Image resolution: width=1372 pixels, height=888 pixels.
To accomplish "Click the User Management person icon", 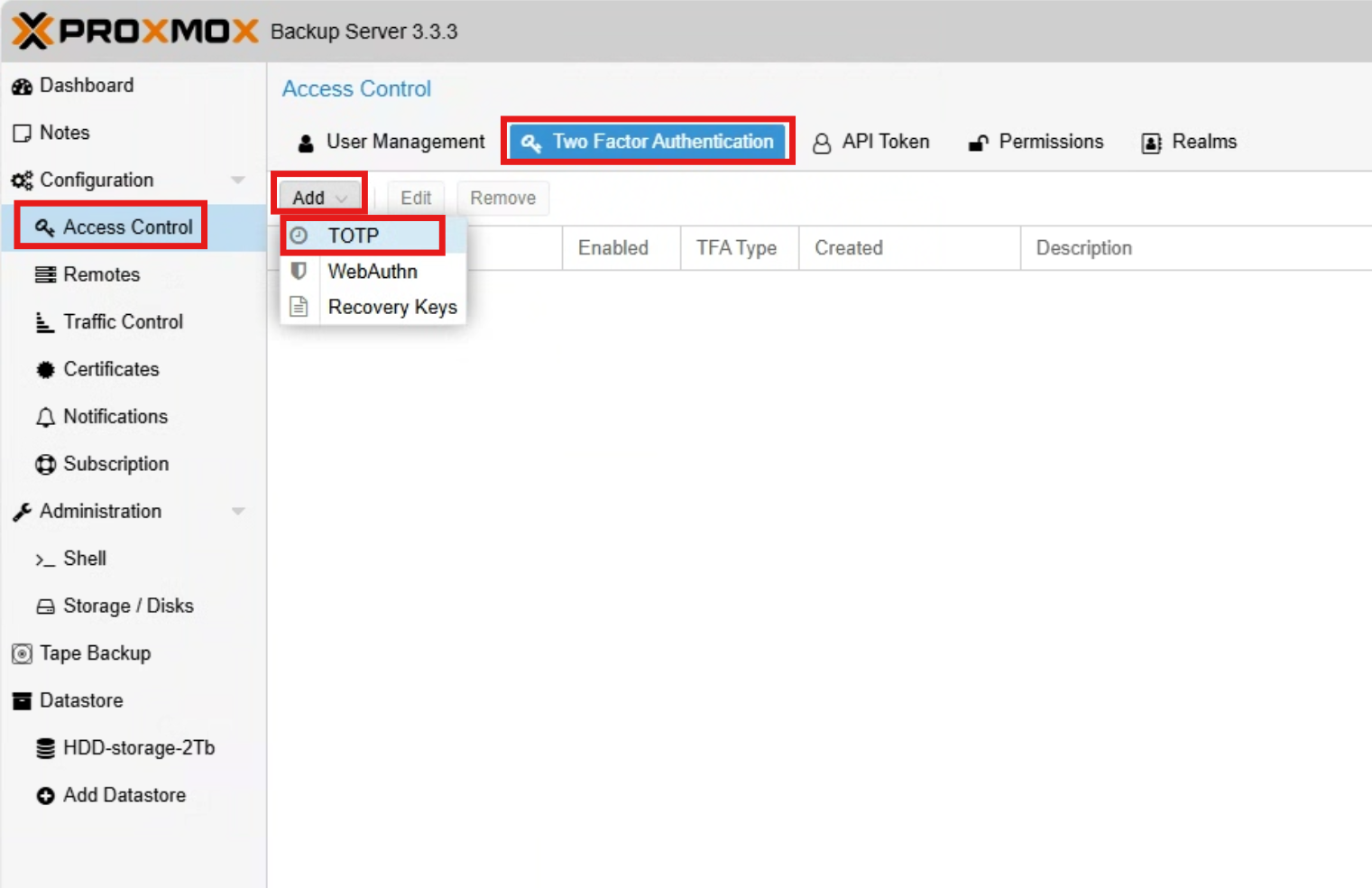I will coord(306,143).
